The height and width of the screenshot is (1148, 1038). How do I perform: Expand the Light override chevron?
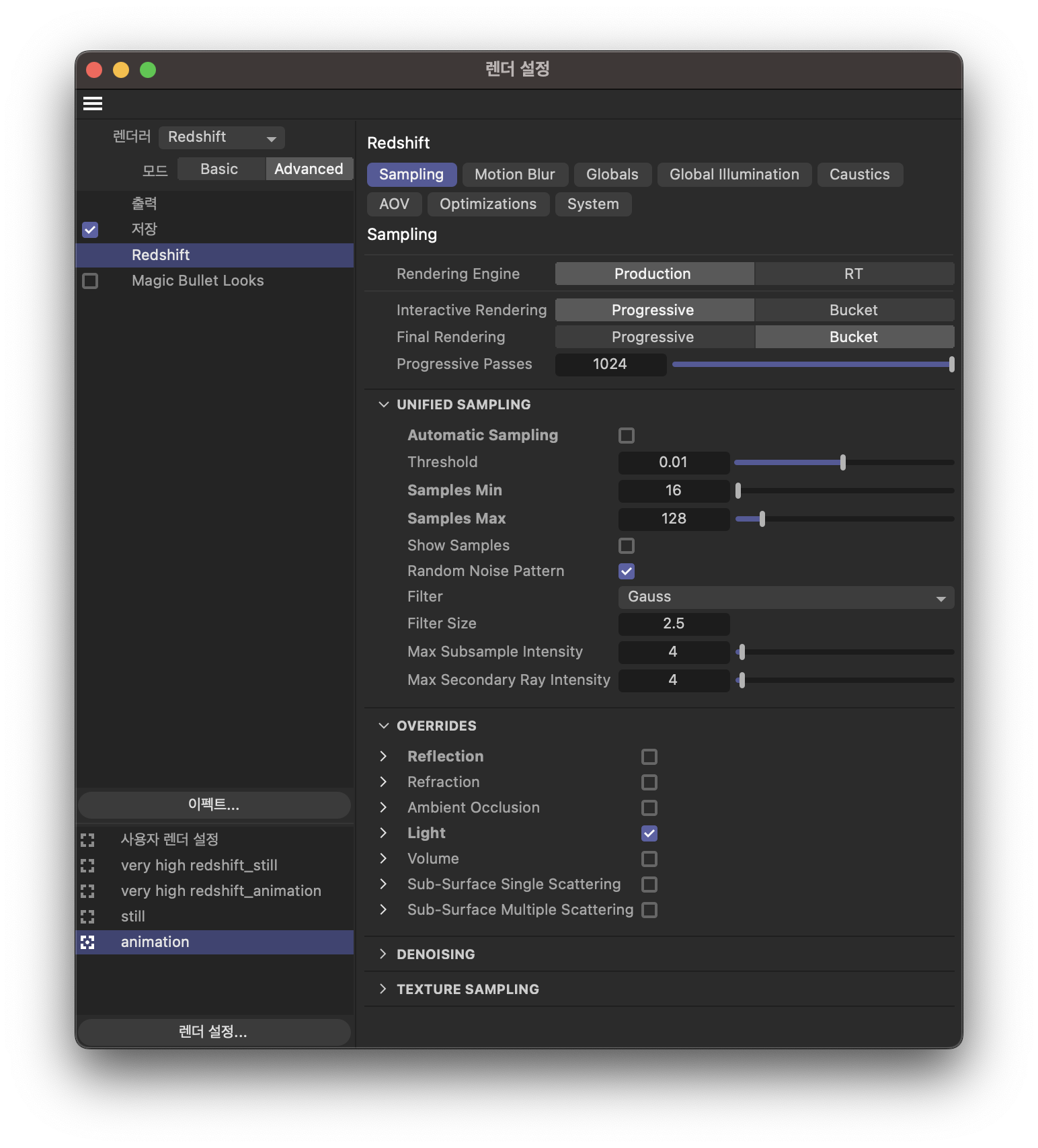click(383, 833)
